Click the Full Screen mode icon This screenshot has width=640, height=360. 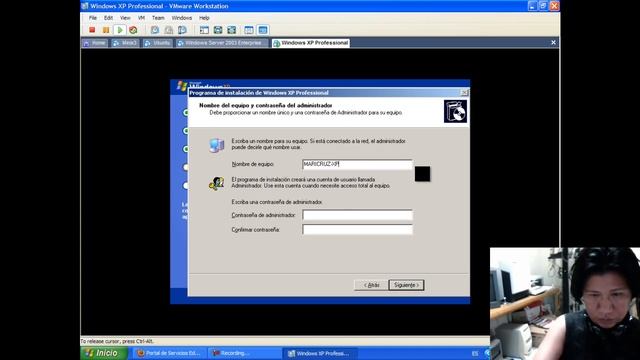231,30
